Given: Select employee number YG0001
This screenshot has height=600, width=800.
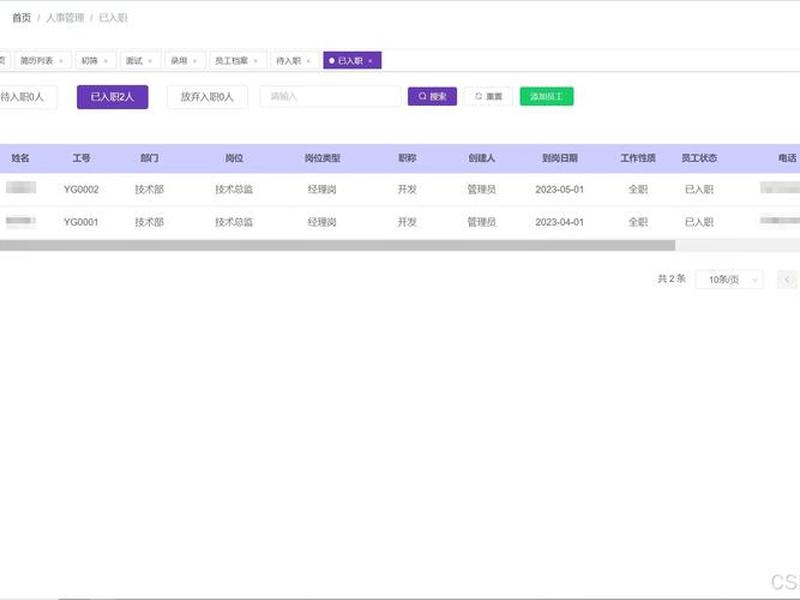Looking at the screenshot, I should [81, 222].
